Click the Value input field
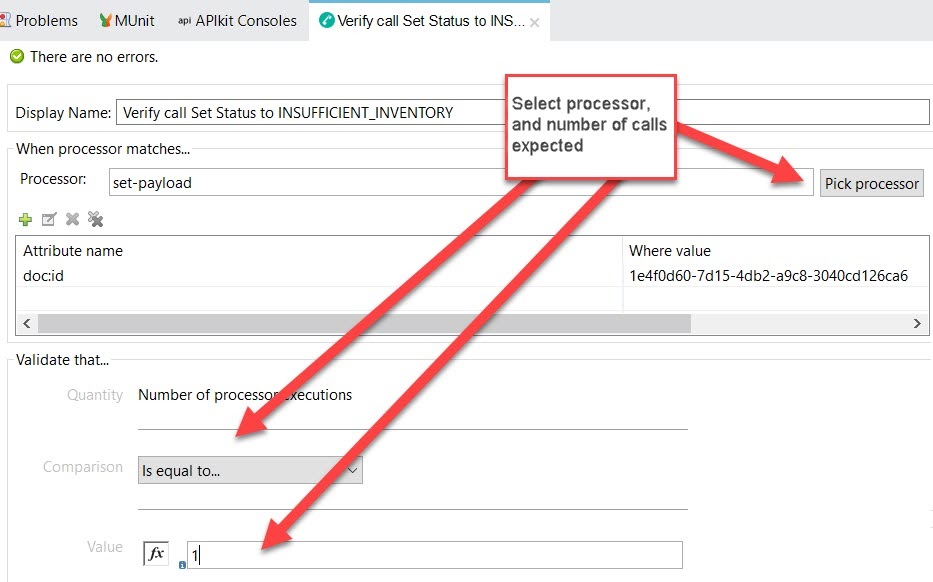933x582 pixels. coord(435,555)
